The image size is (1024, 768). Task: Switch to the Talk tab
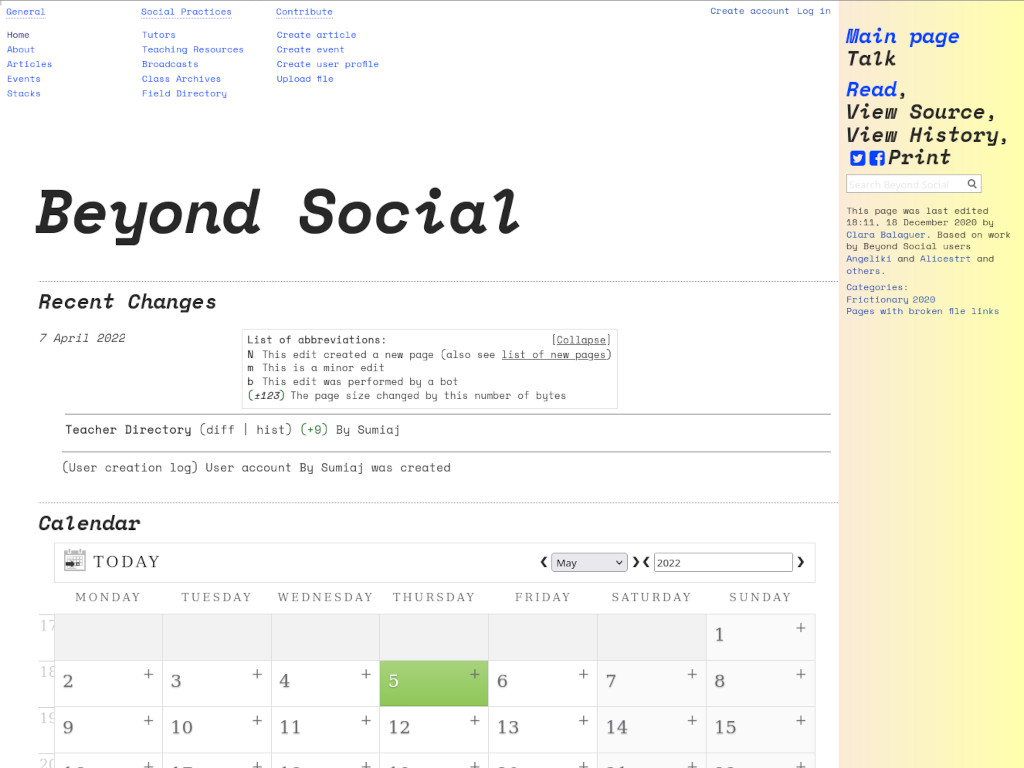[x=871, y=59]
